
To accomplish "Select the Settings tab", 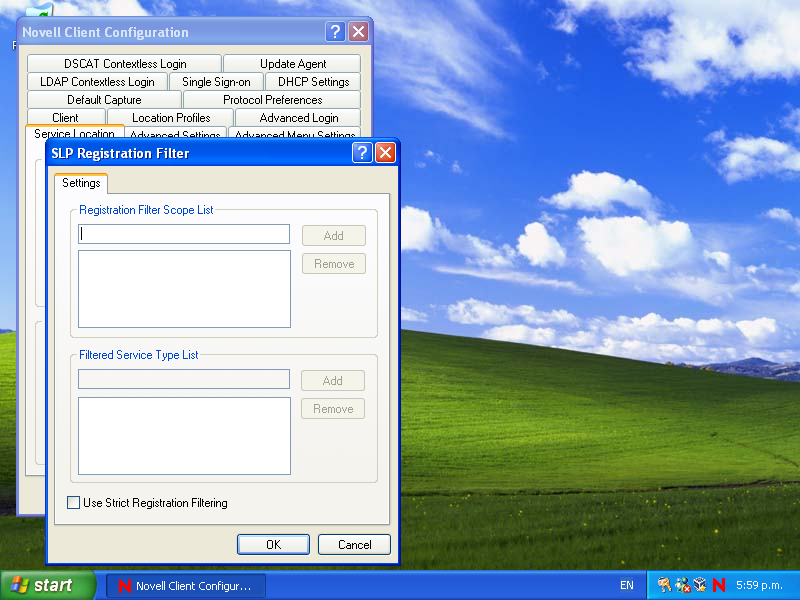I will point(81,183).
